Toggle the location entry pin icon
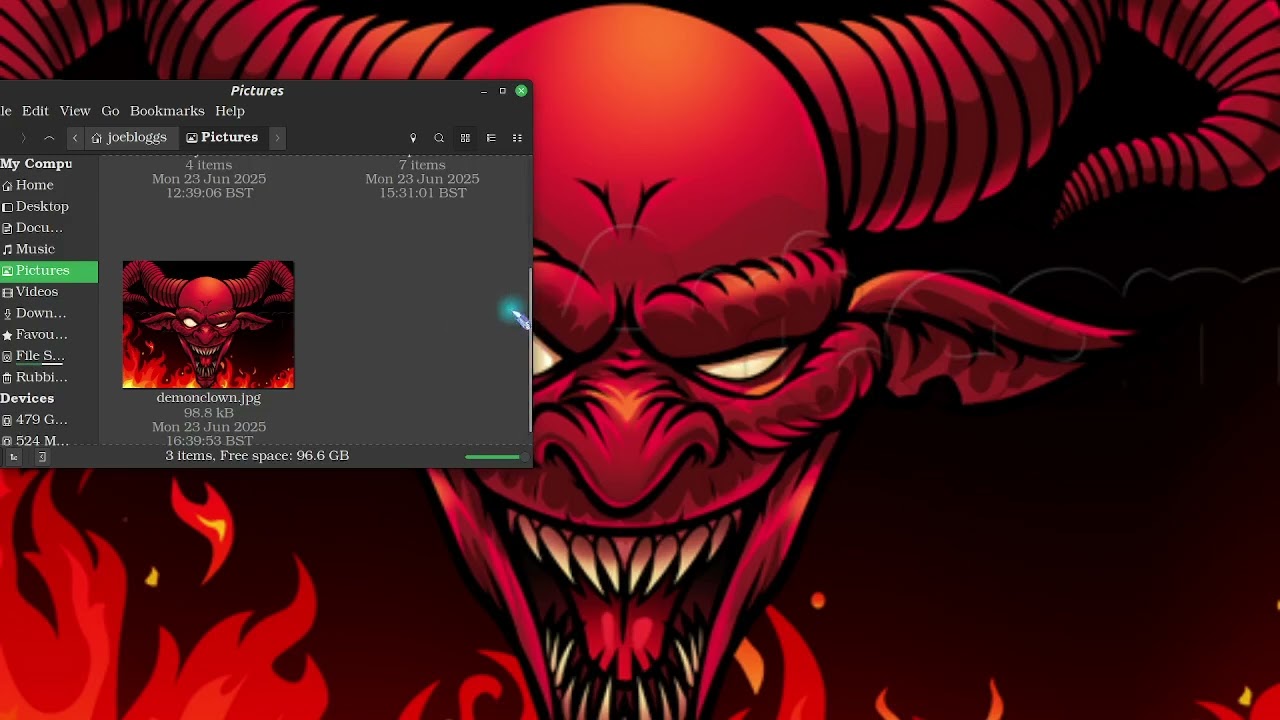This screenshot has width=1280, height=720. tap(413, 138)
